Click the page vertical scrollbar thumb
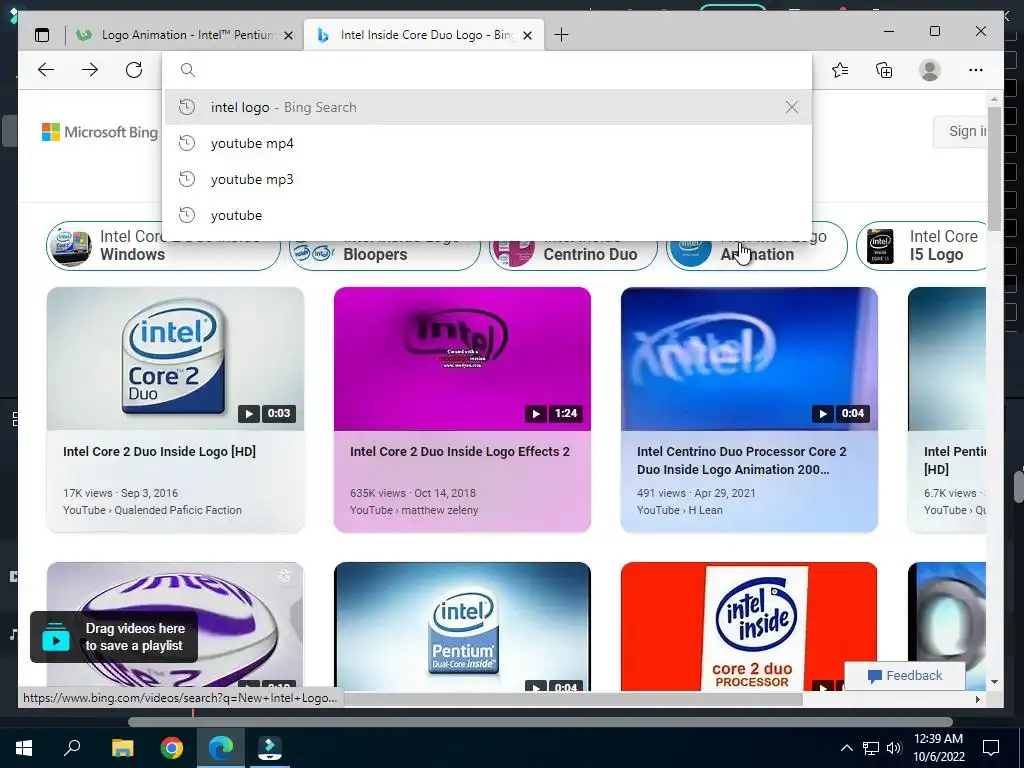The width and height of the screenshot is (1024, 768). coord(994,168)
